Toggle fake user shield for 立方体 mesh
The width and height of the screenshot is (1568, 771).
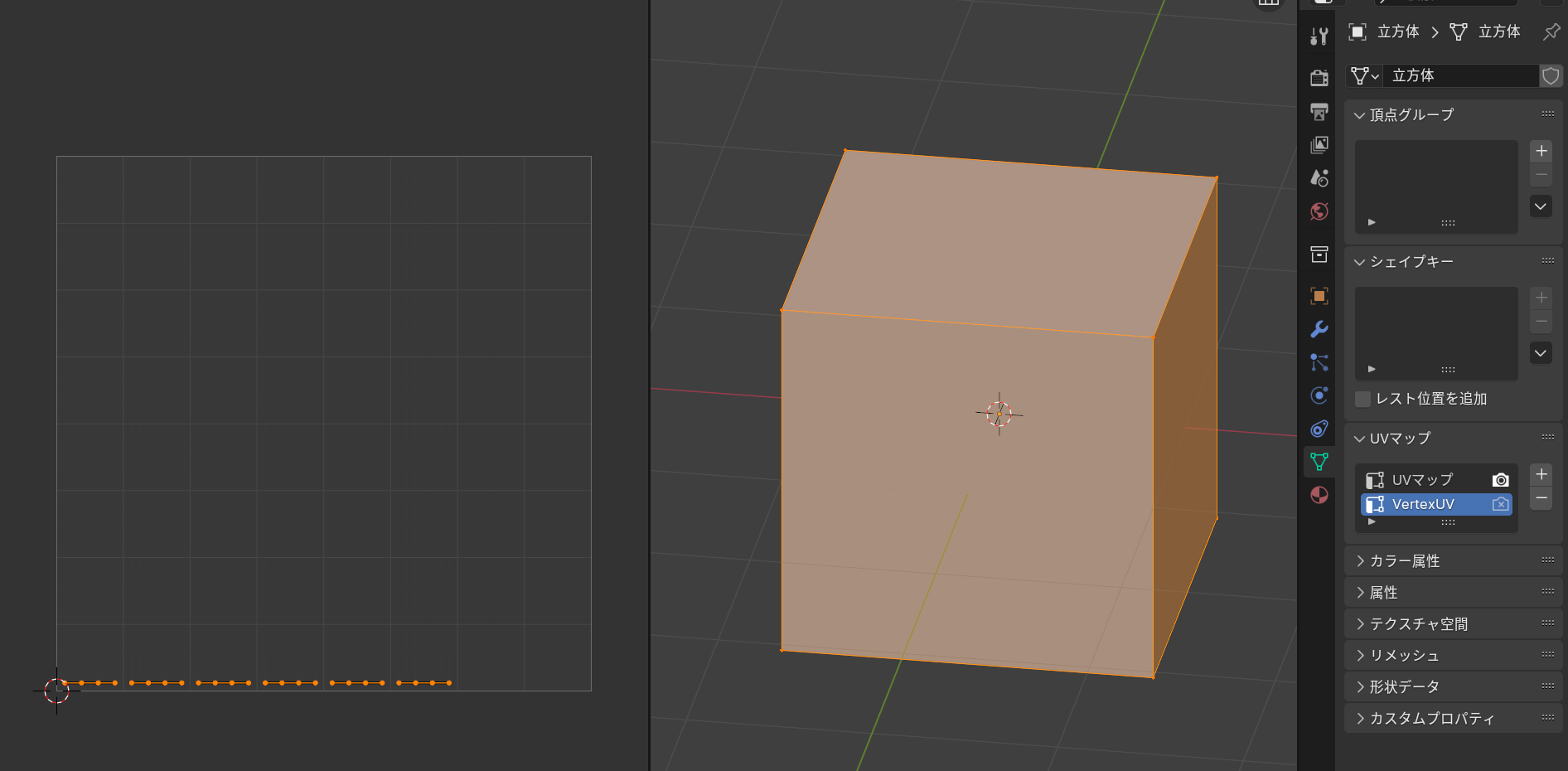tap(1551, 75)
